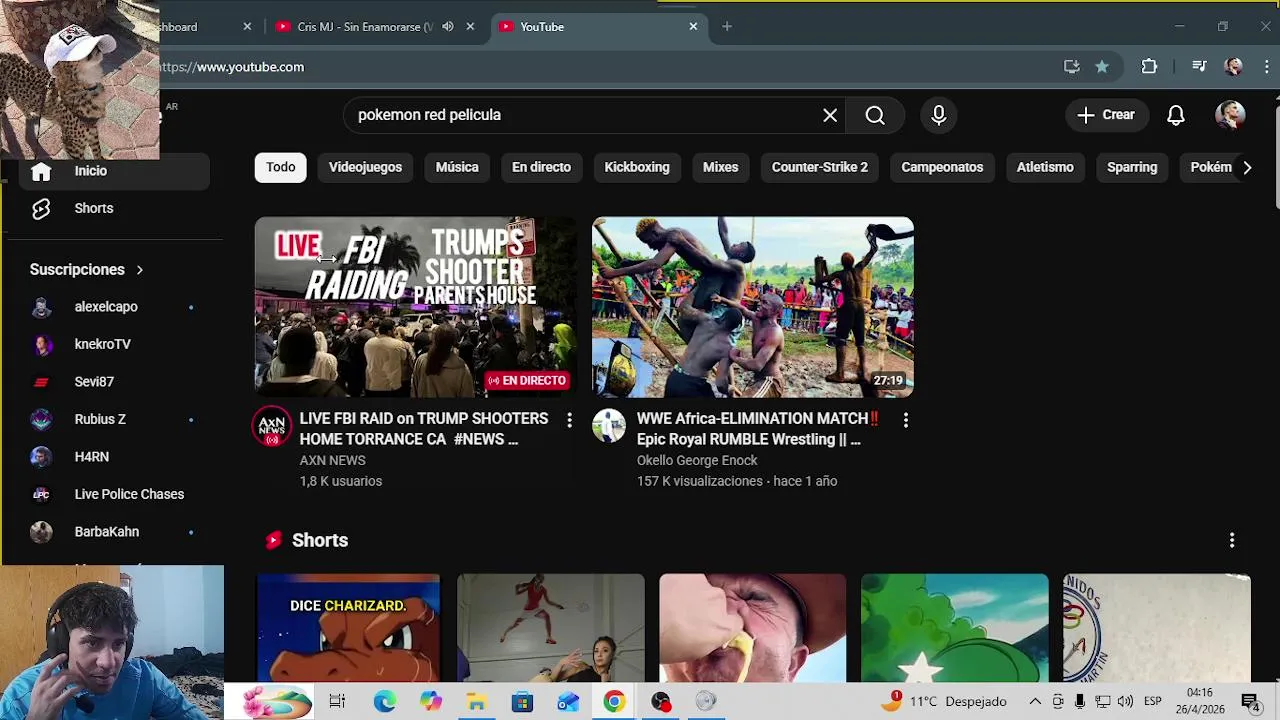Play the LIVE FBI Raiding thumbnail video
1280x720 pixels.
[x=416, y=307]
